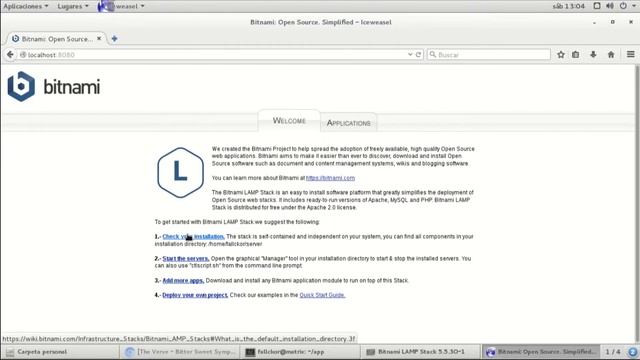The width and height of the screenshot is (640, 360).
Task: Select the Bitnami: Open Source browser tab
Action: click(x=57, y=39)
